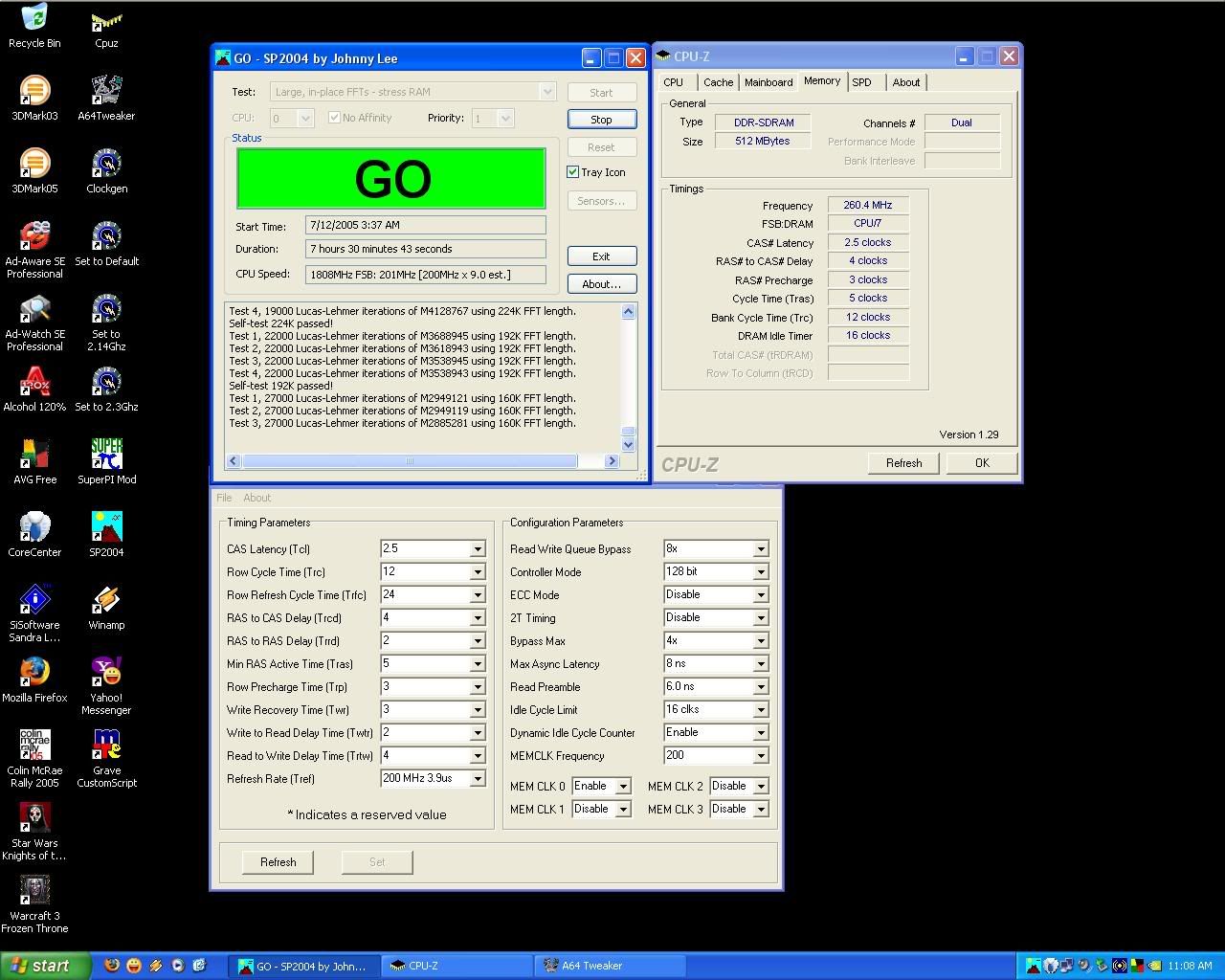The image size is (1225, 980).
Task: Launch Clockgen from the desktop
Action: pyautogui.click(x=106, y=165)
